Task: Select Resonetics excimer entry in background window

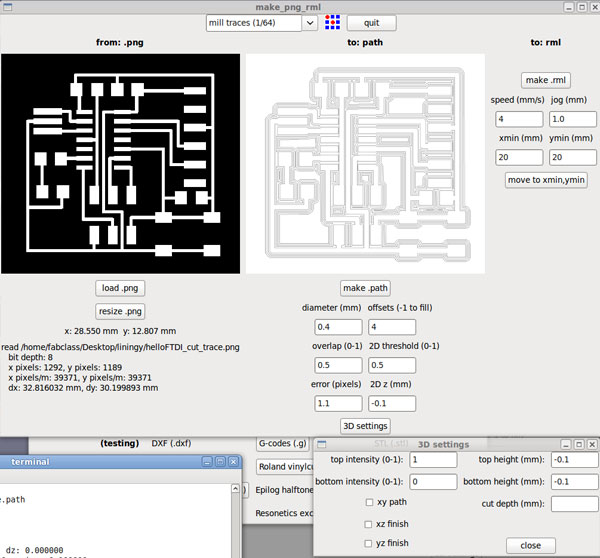Action: tap(284, 513)
